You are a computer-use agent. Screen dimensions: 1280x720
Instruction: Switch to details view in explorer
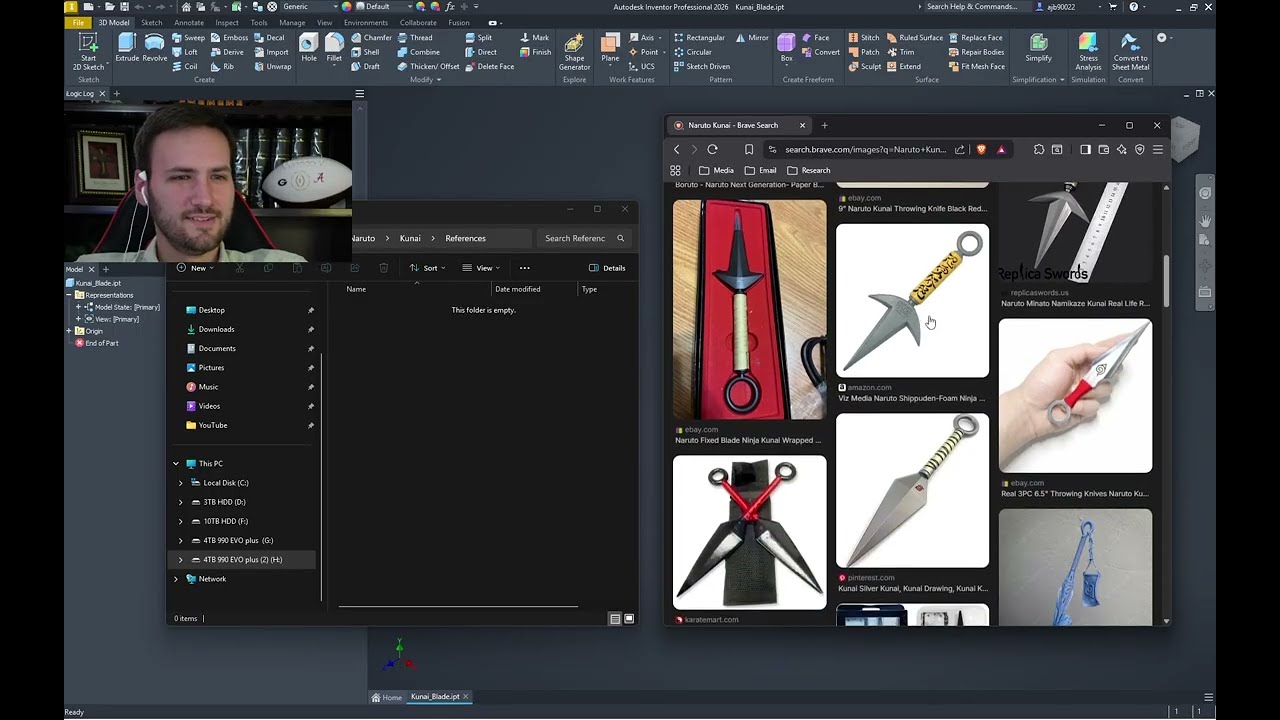(615, 619)
